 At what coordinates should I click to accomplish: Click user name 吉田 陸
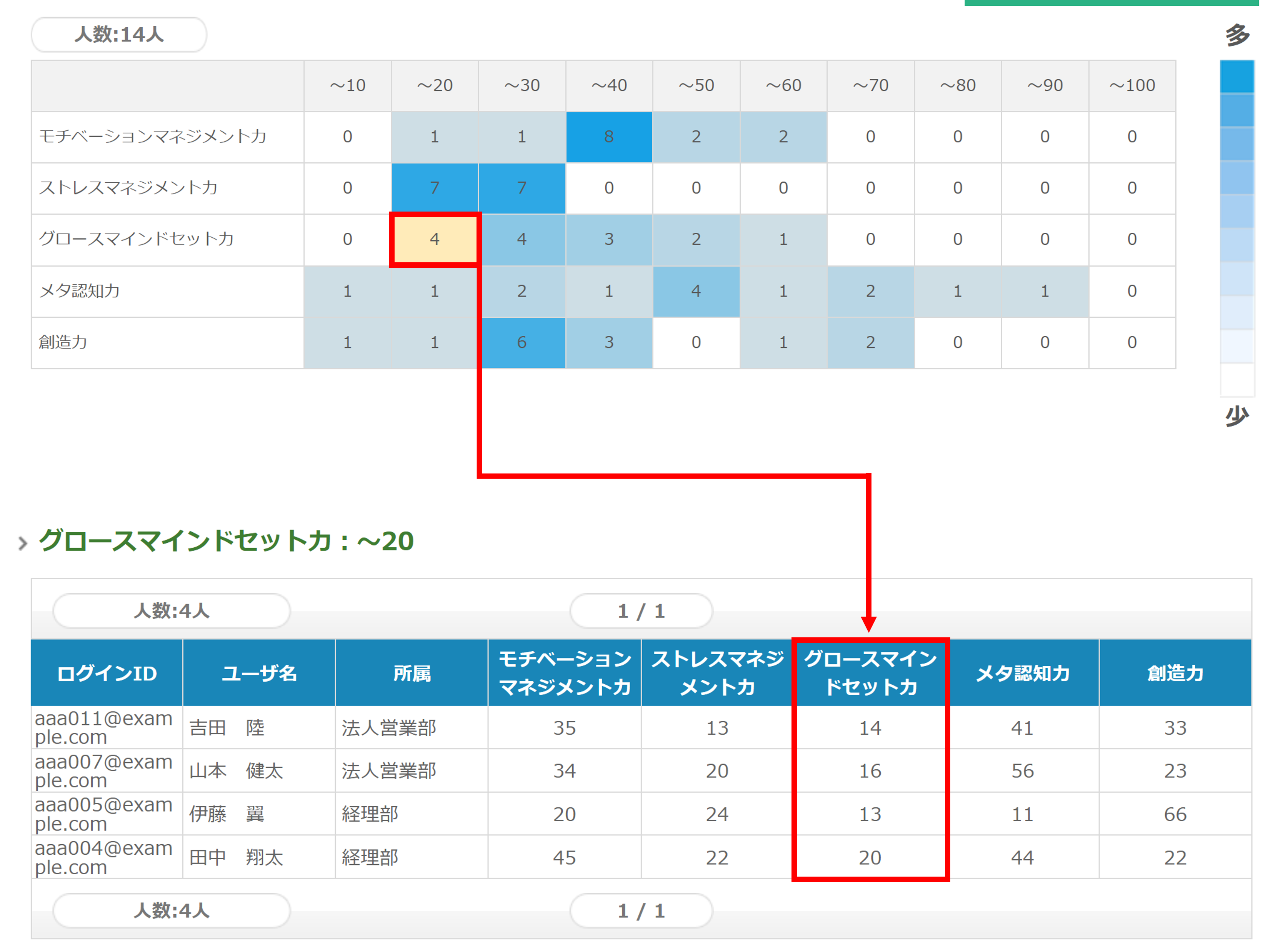pos(227,728)
